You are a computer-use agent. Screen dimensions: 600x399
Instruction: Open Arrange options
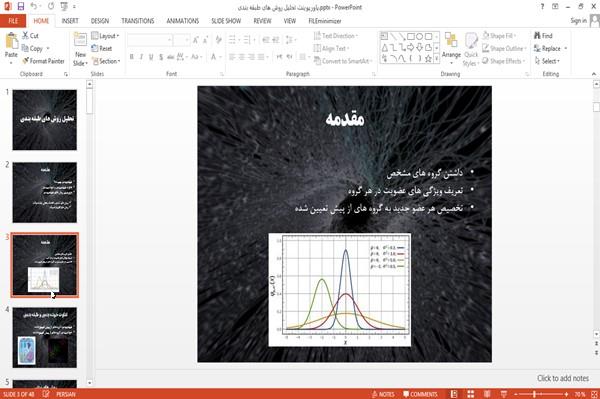click(451, 48)
